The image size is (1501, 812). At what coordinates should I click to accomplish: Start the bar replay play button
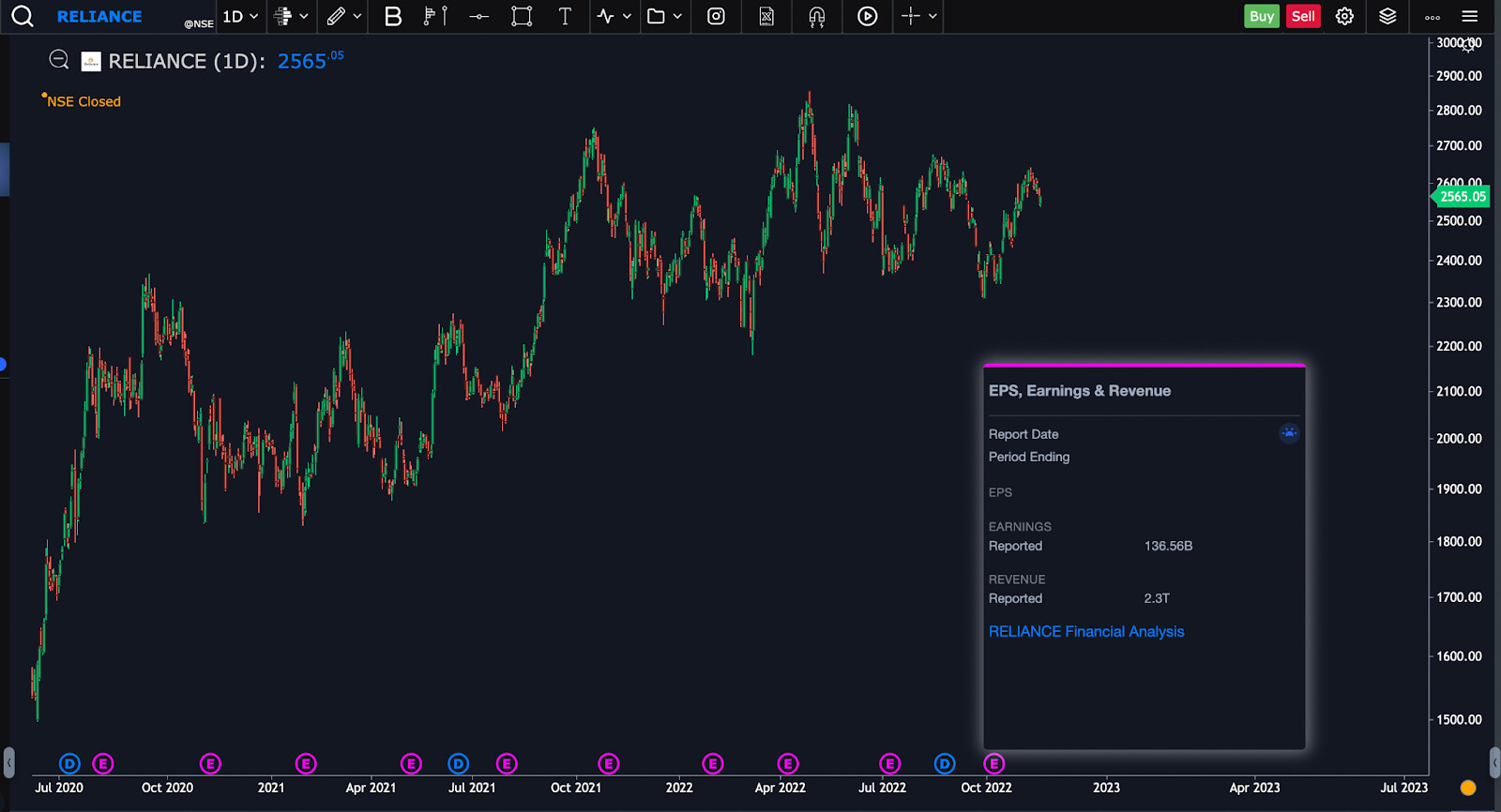click(x=868, y=16)
